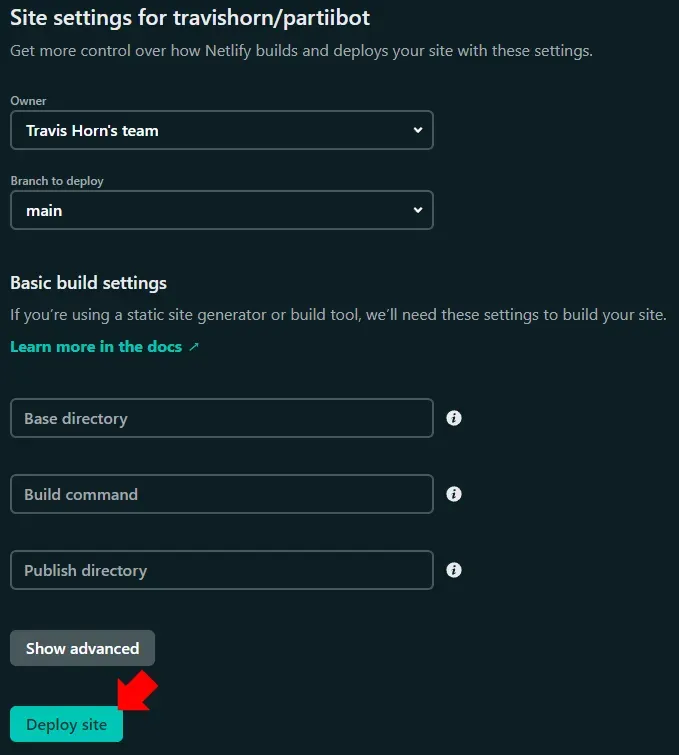Focus the Build command input field

[x=221, y=494]
